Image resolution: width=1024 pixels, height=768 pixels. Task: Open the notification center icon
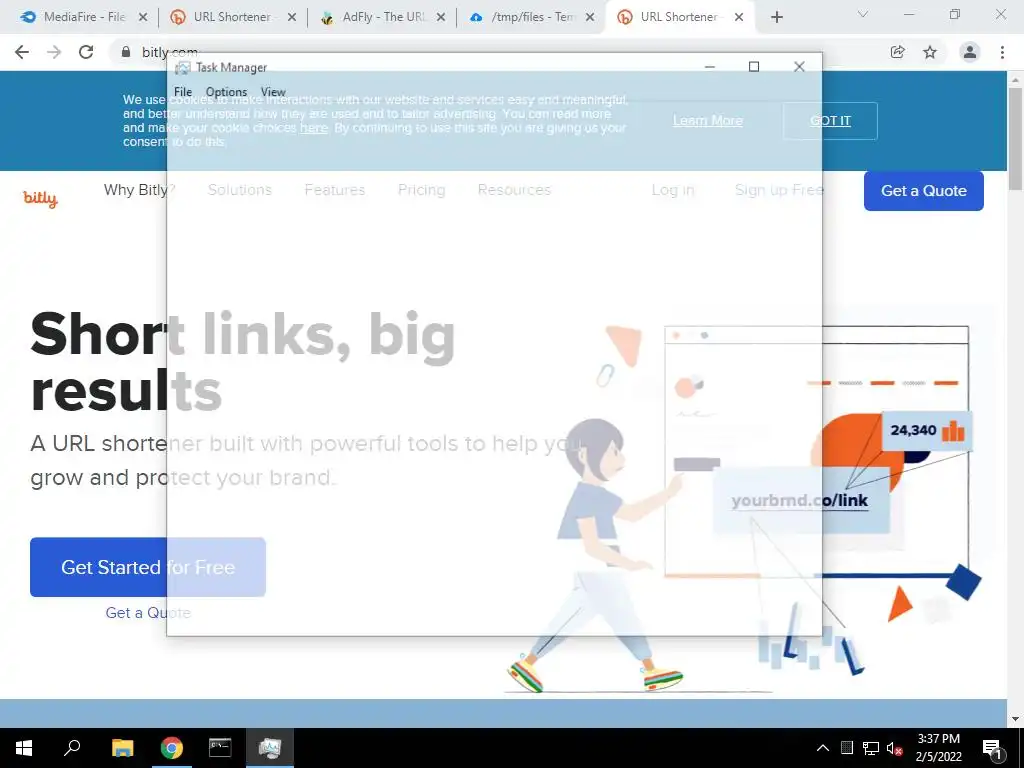point(992,748)
